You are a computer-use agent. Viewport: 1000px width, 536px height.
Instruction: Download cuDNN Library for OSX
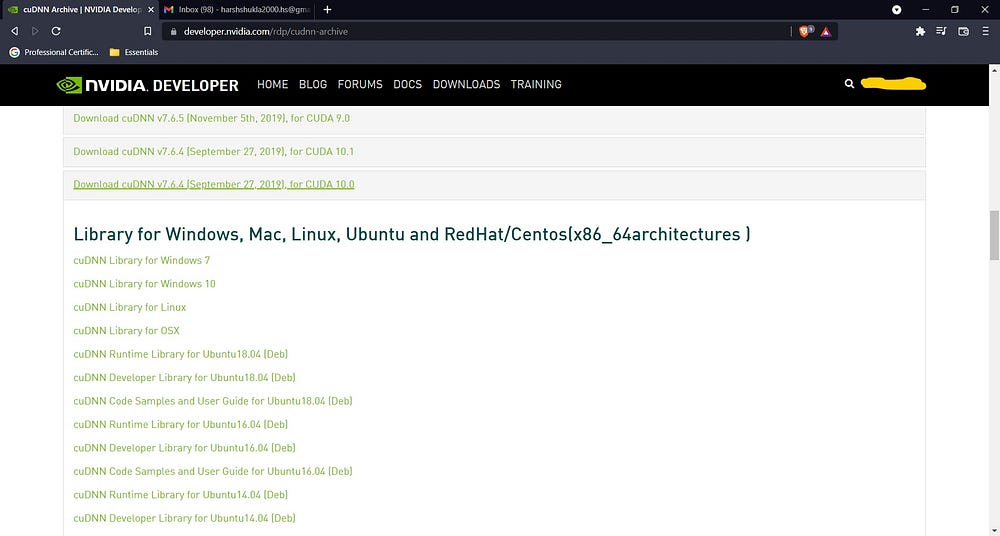(x=126, y=331)
